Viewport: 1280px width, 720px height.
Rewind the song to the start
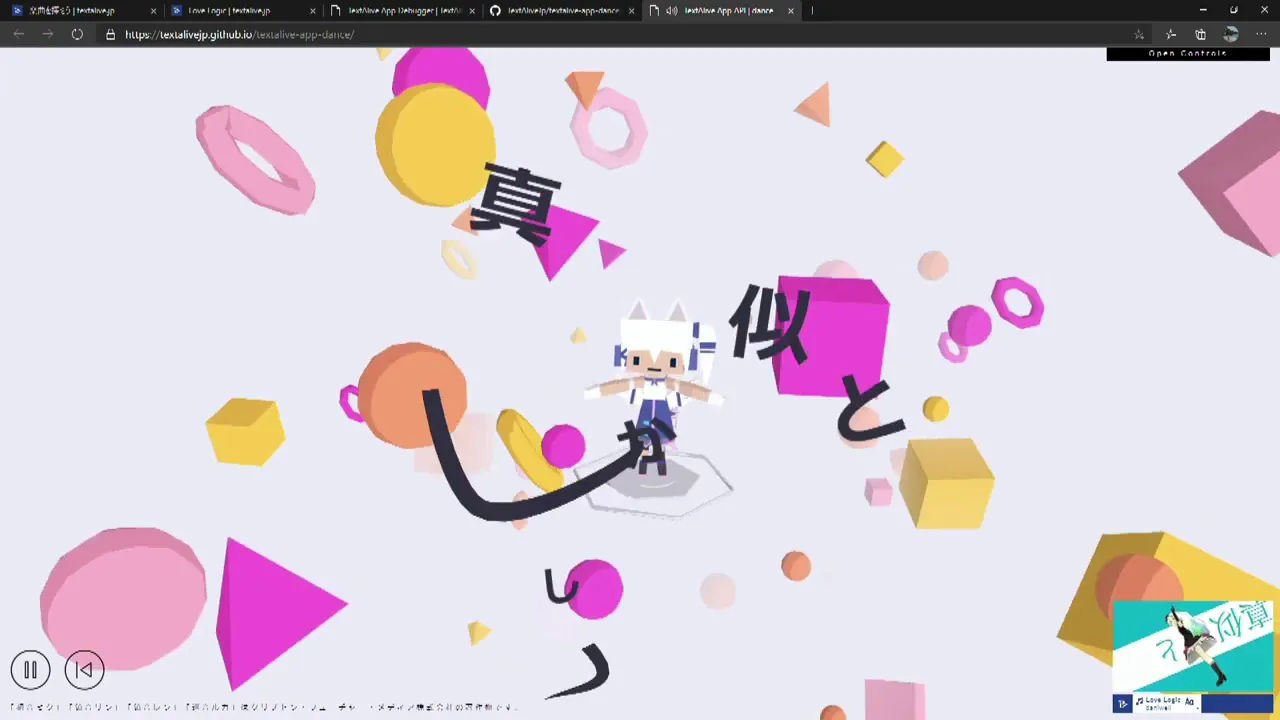point(85,670)
